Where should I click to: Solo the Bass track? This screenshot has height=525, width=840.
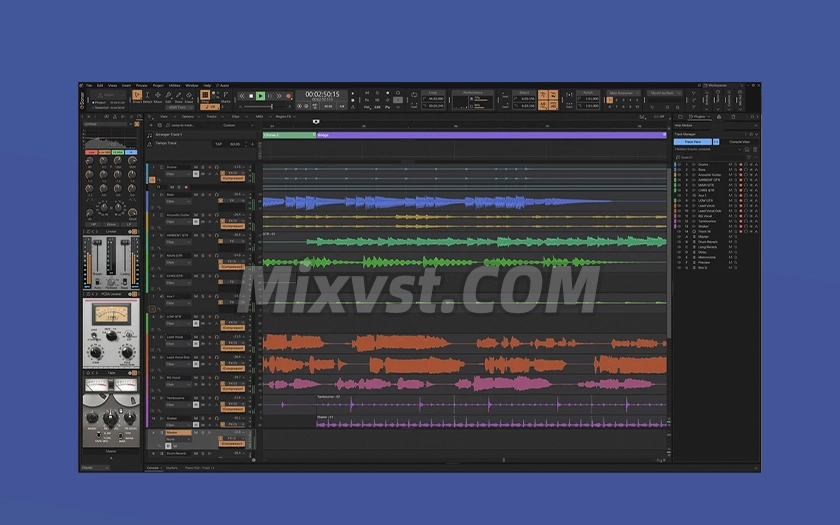[202, 194]
